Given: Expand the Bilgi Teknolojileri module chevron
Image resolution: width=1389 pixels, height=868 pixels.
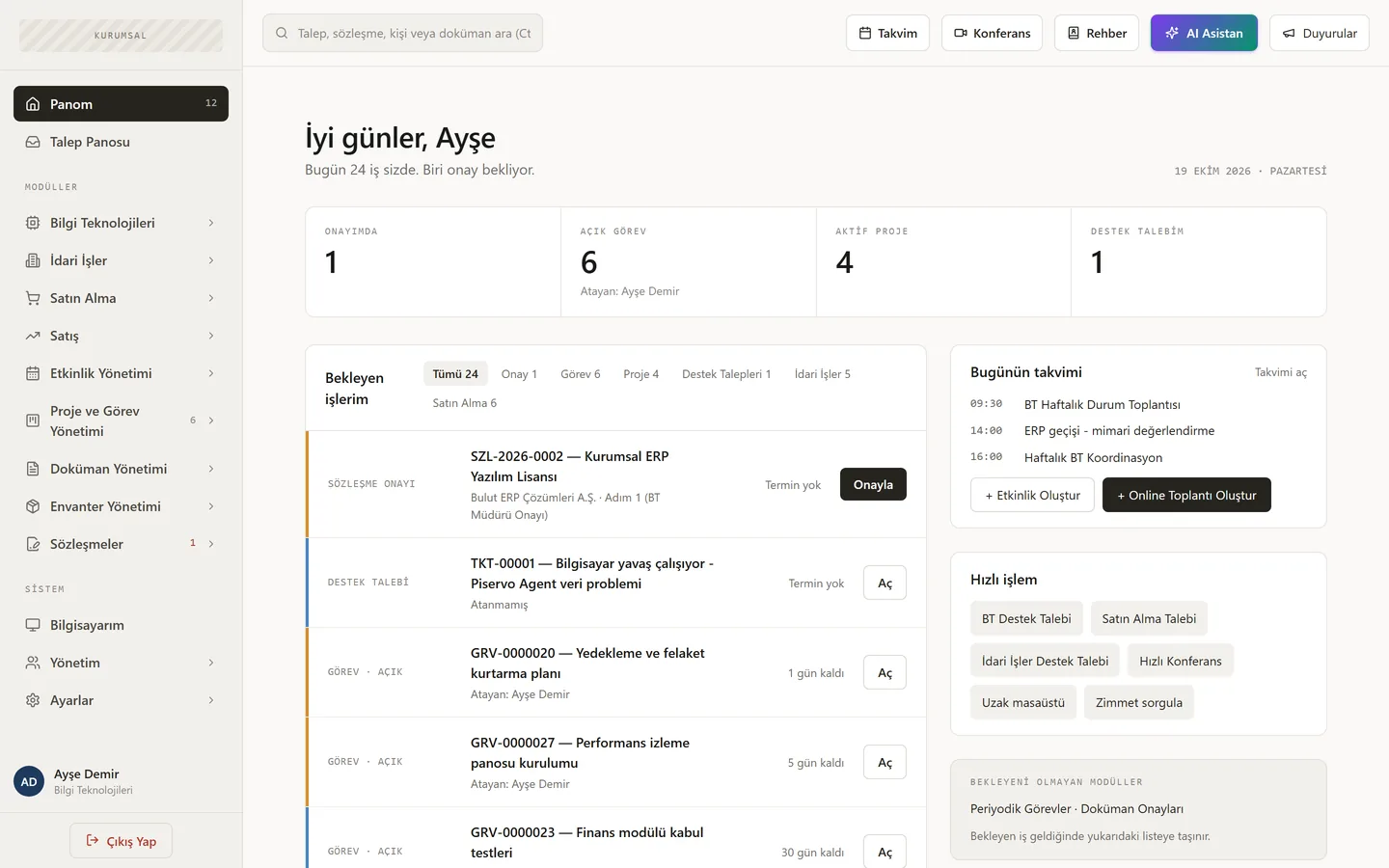Looking at the screenshot, I should click(211, 223).
